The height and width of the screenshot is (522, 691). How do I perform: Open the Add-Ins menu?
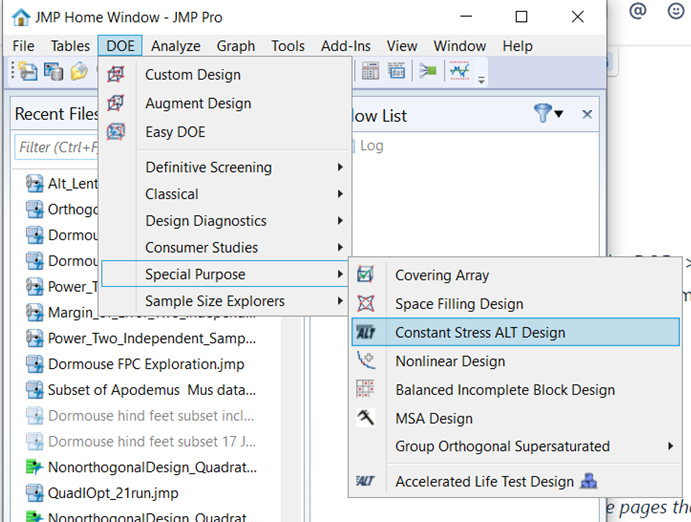click(x=346, y=46)
